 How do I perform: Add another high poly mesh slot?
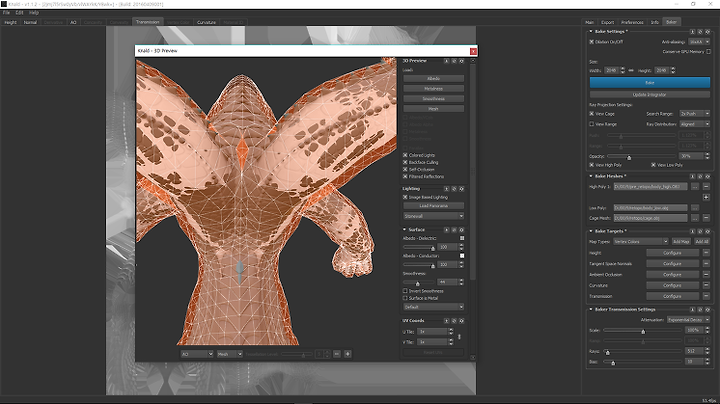click(x=706, y=197)
